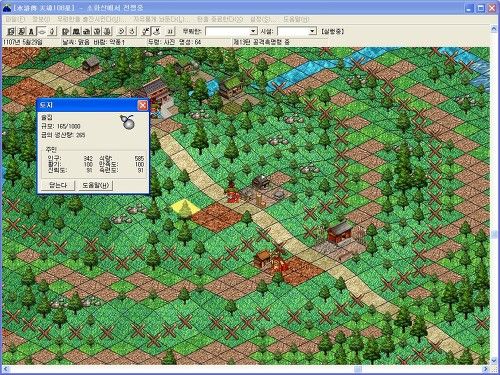Minimize the main game window
The width and height of the screenshot is (500, 375).
tap(469, 8)
